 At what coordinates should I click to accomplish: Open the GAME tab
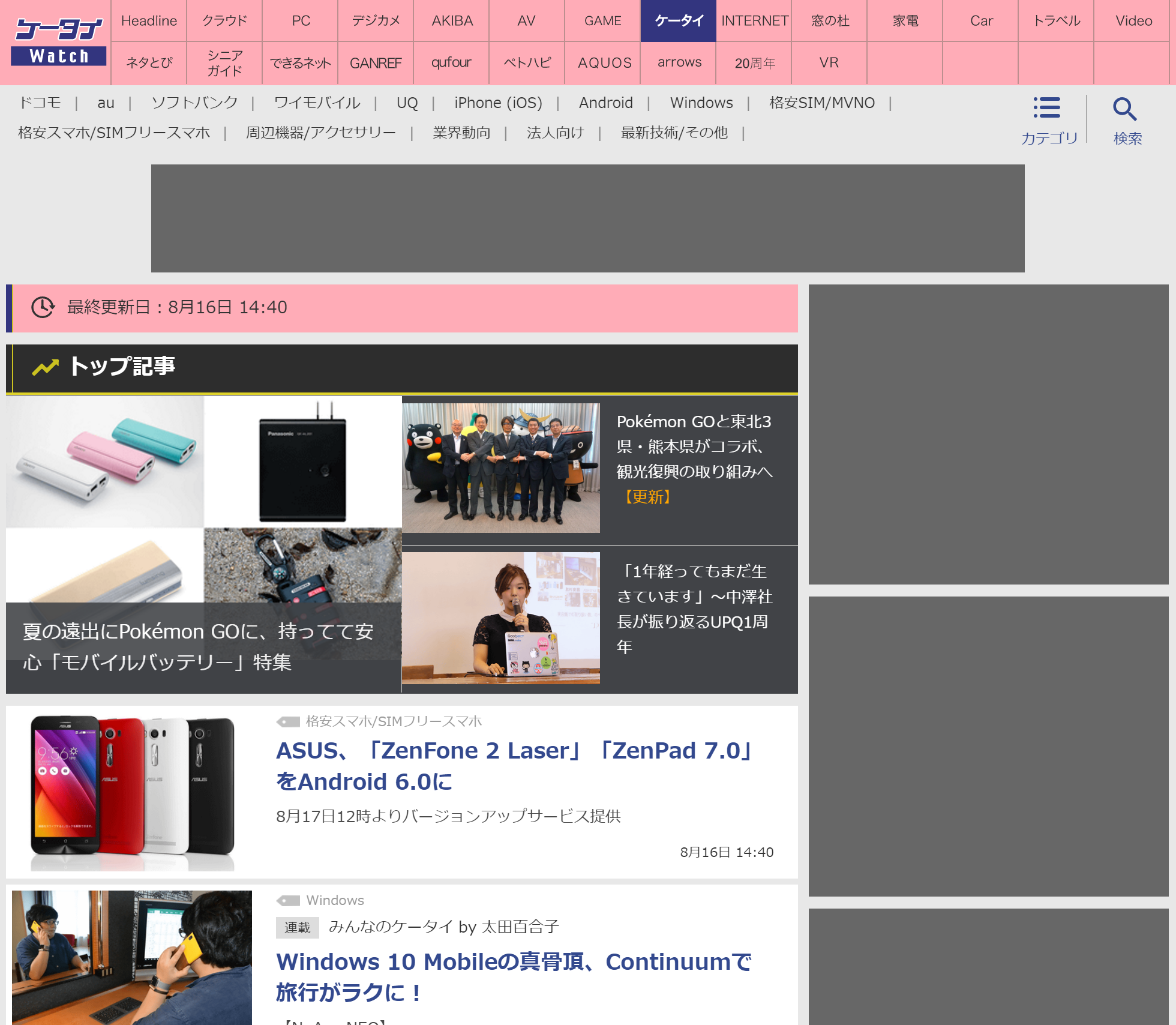[603, 21]
